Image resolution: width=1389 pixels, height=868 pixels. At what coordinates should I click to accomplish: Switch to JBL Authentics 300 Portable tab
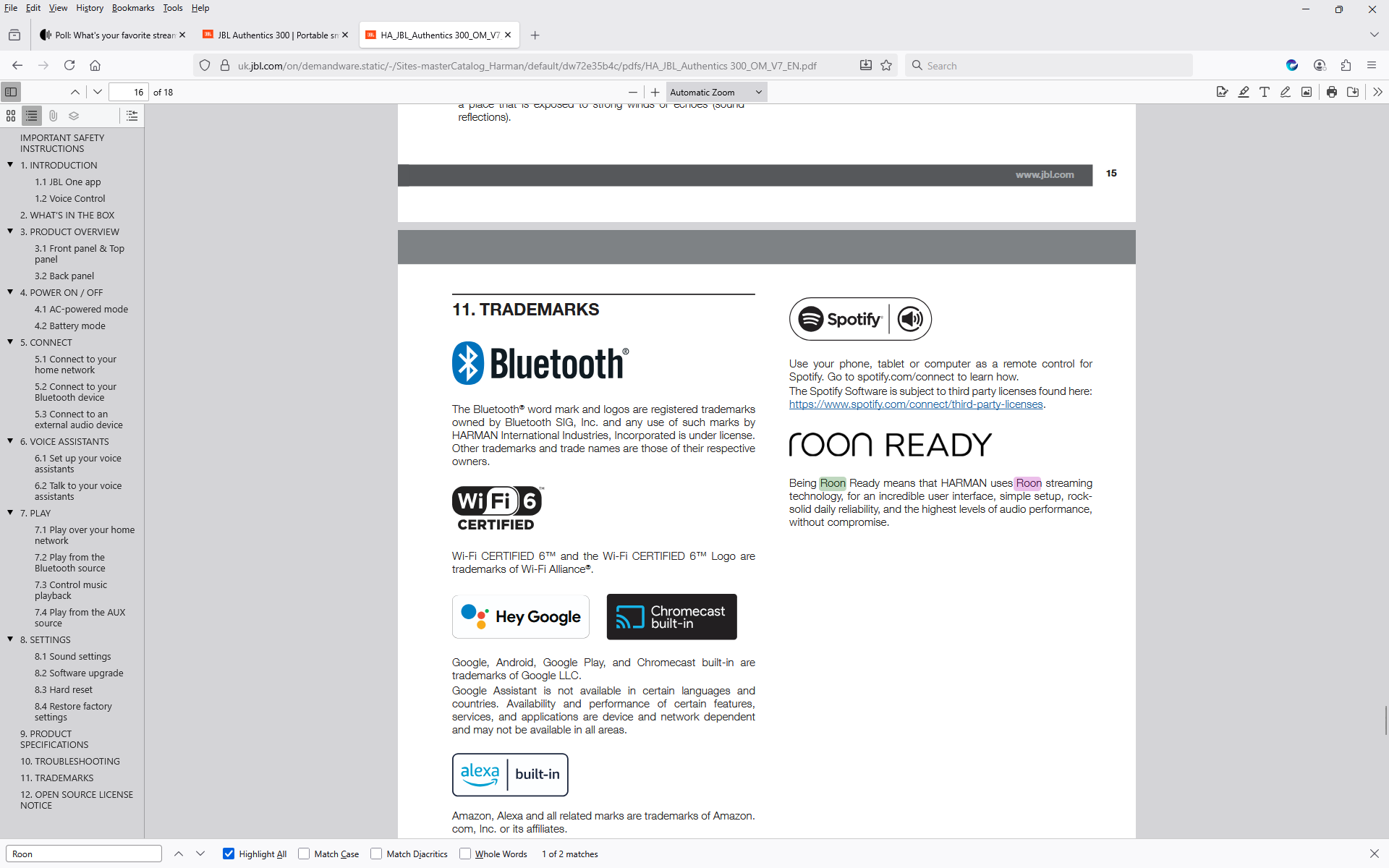[x=277, y=35]
